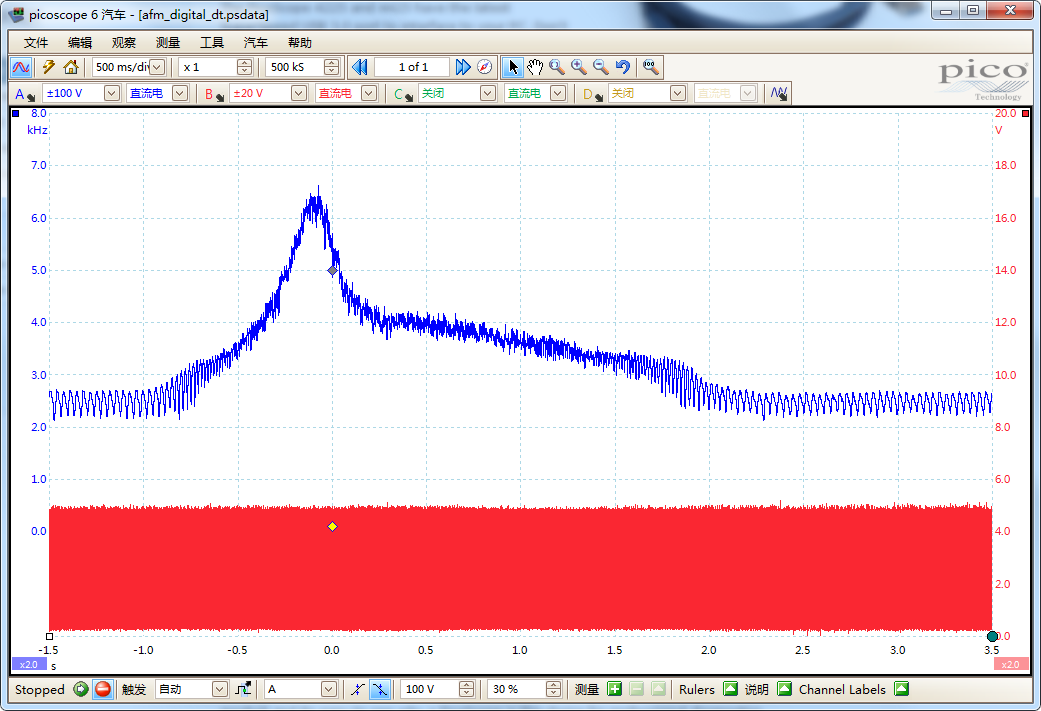The width and height of the screenshot is (1041, 711).
Task: Open the 测量 menu
Action: (168, 43)
